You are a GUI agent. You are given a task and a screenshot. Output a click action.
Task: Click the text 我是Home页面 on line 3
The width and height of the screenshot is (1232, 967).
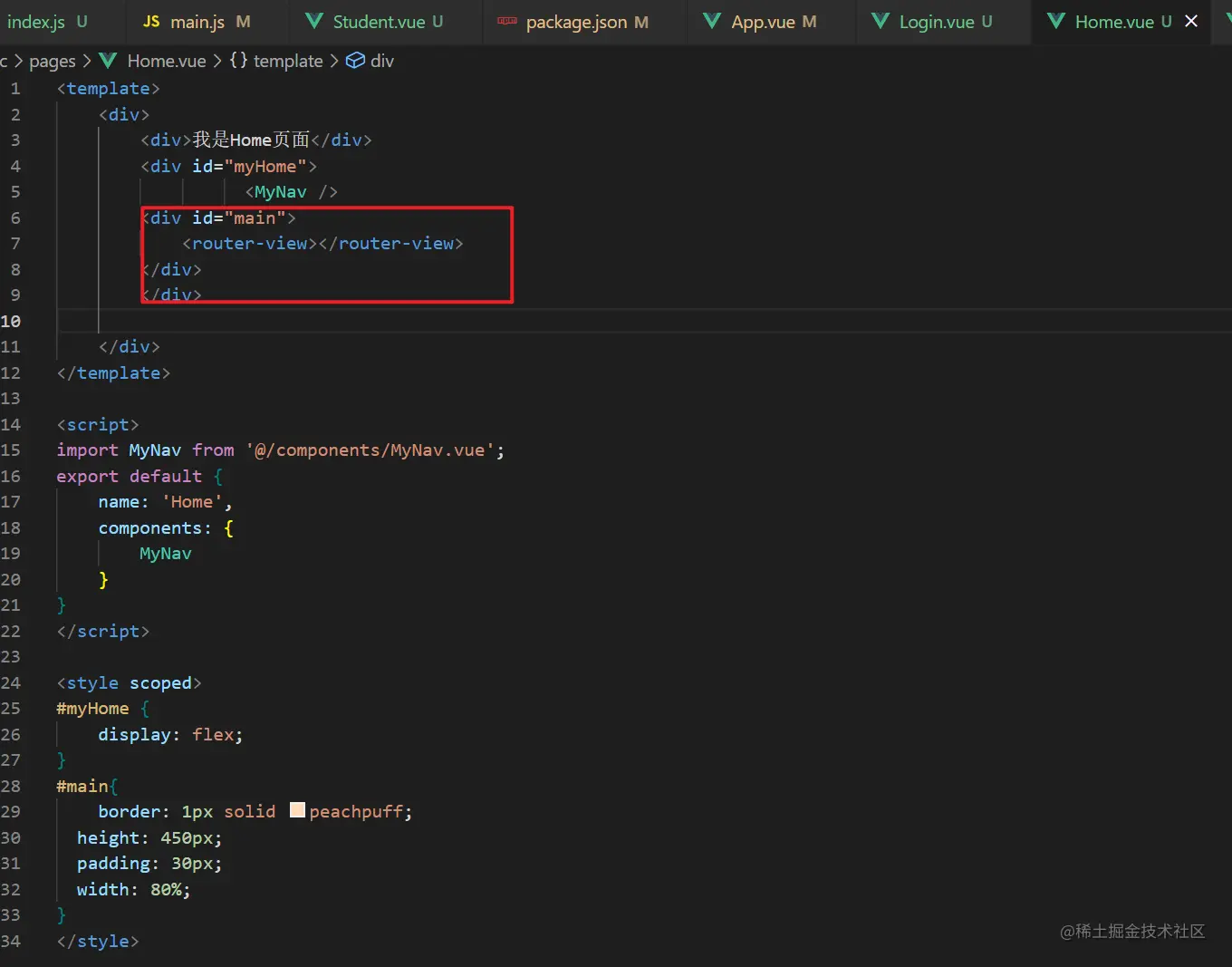251,140
